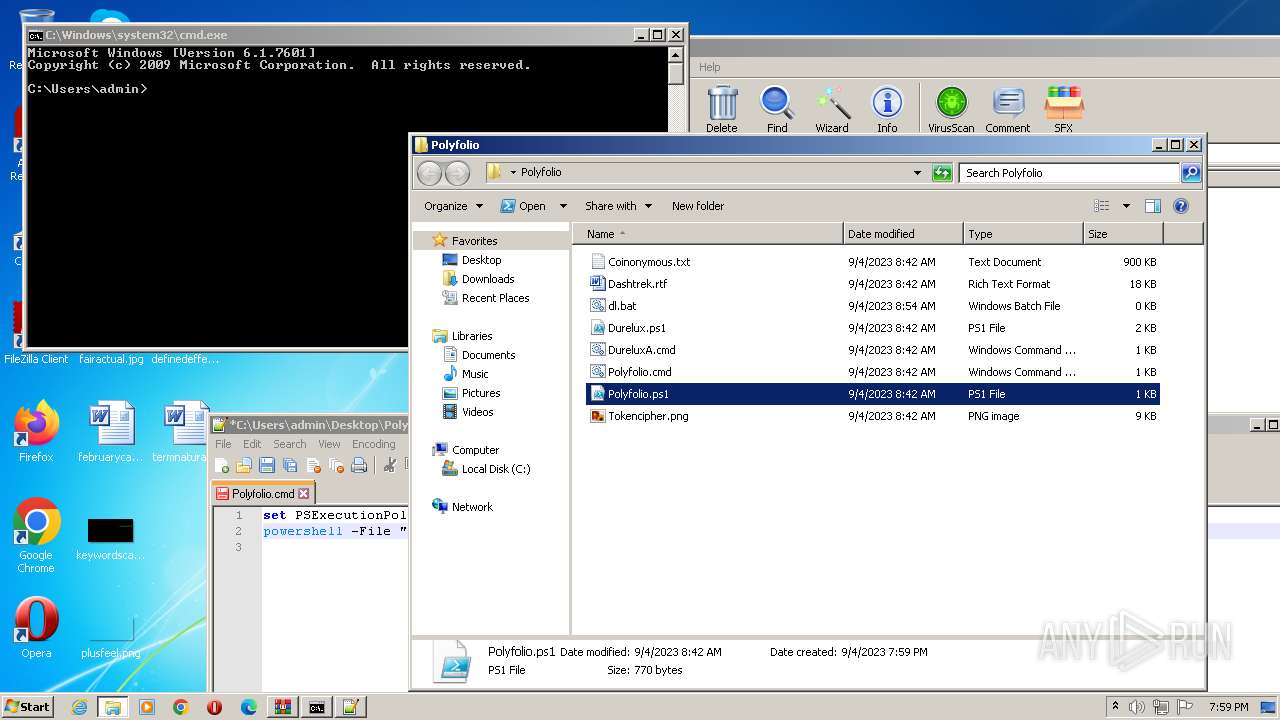Click Change your view icon in Explorer
The width and height of the screenshot is (1280, 720).
[1102, 206]
